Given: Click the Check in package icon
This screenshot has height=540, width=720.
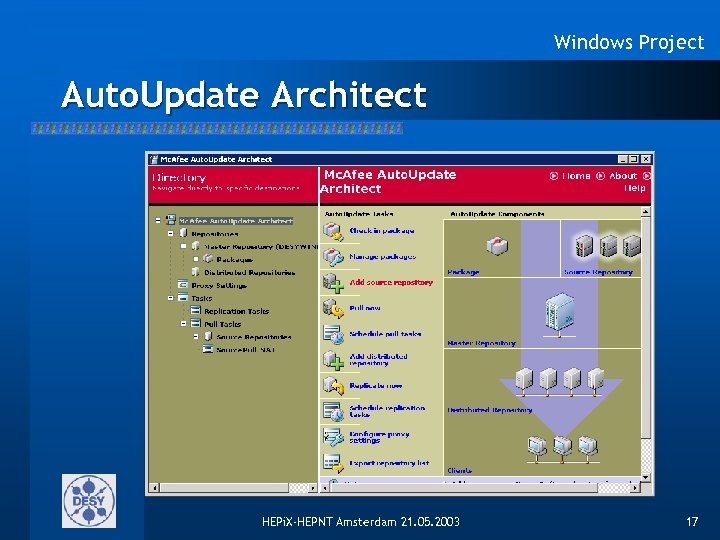Looking at the screenshot, I should point(333,231).
